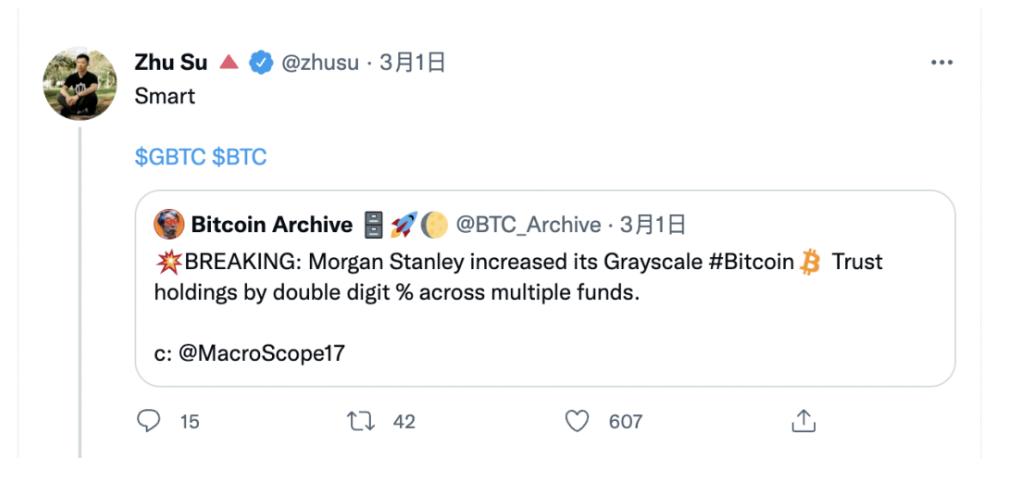Image resolution: width=1027 pixels, height=482 pixels.
Task: Click the @BTC_Archive handle
Action: click(x=528, y=224)
